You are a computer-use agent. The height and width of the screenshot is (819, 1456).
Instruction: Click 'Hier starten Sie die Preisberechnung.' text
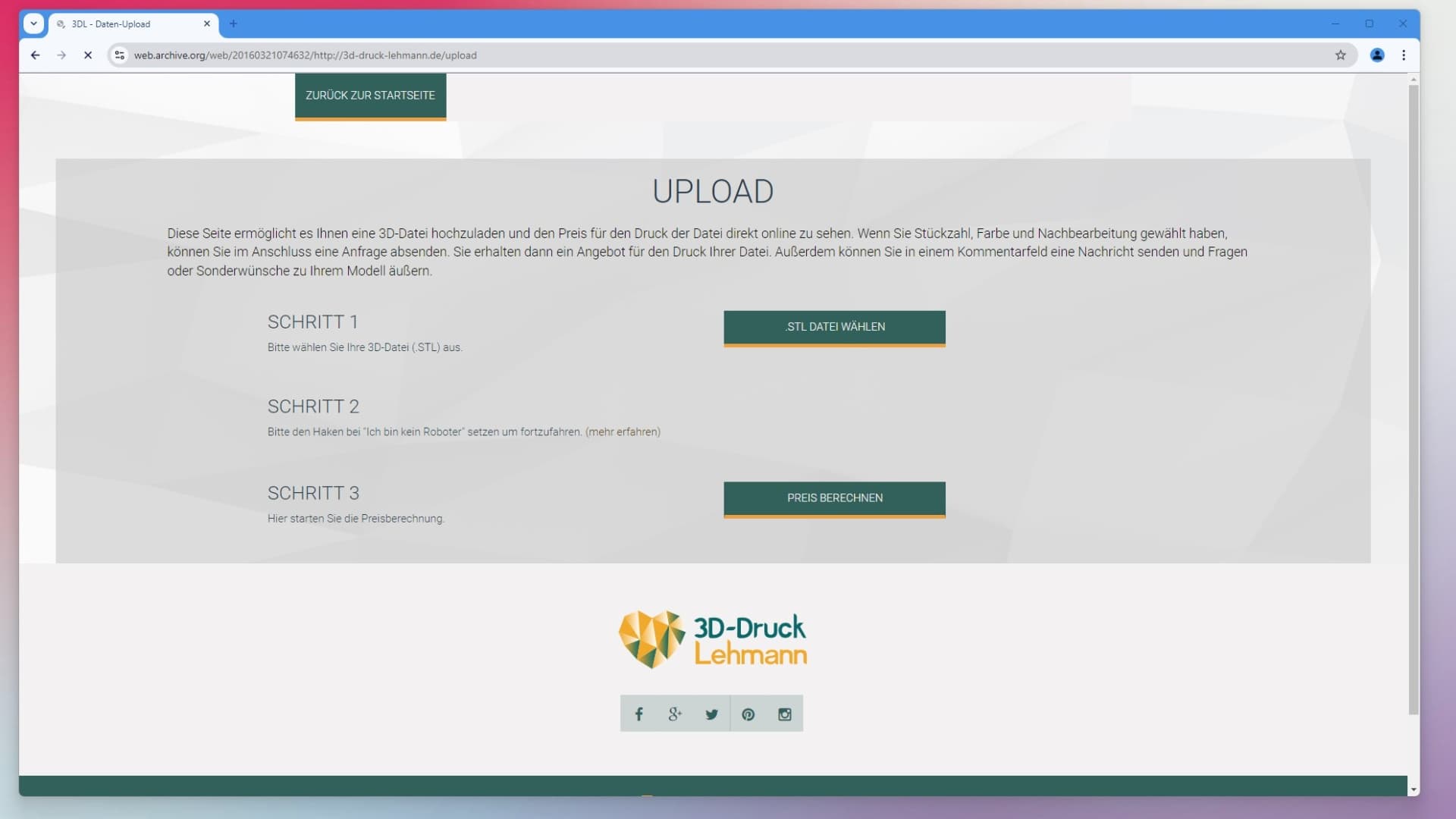(356, 519)
